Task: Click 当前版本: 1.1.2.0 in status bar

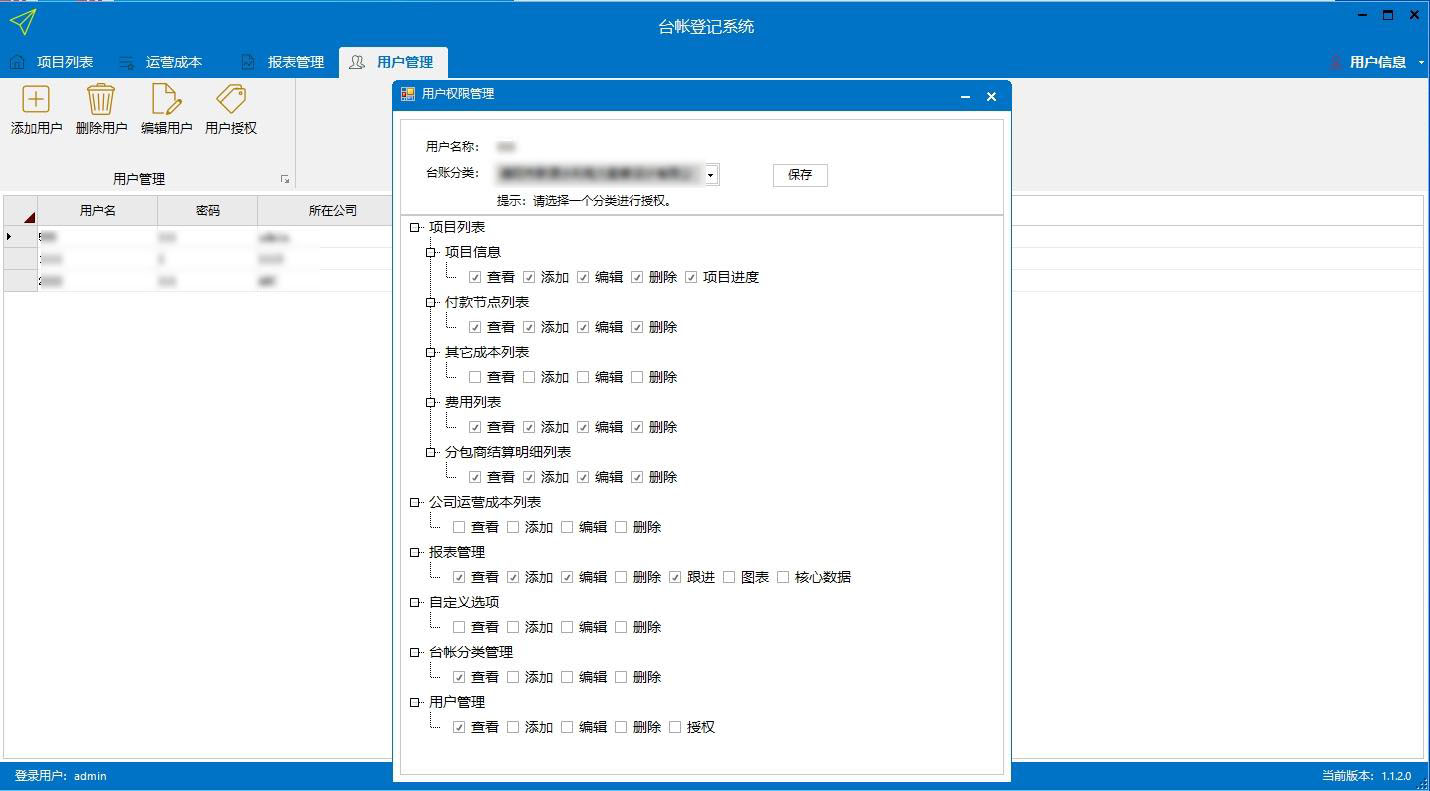Action: 1366,776
